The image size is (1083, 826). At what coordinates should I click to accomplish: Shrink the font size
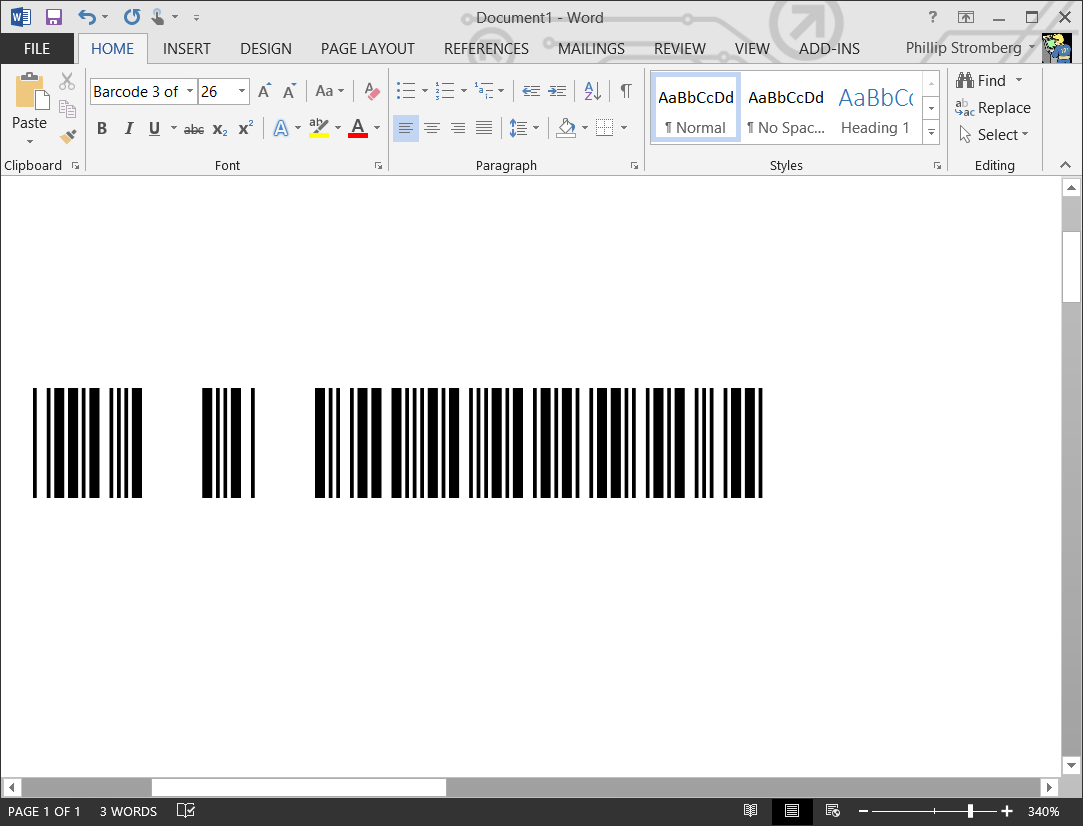point(289,91)
